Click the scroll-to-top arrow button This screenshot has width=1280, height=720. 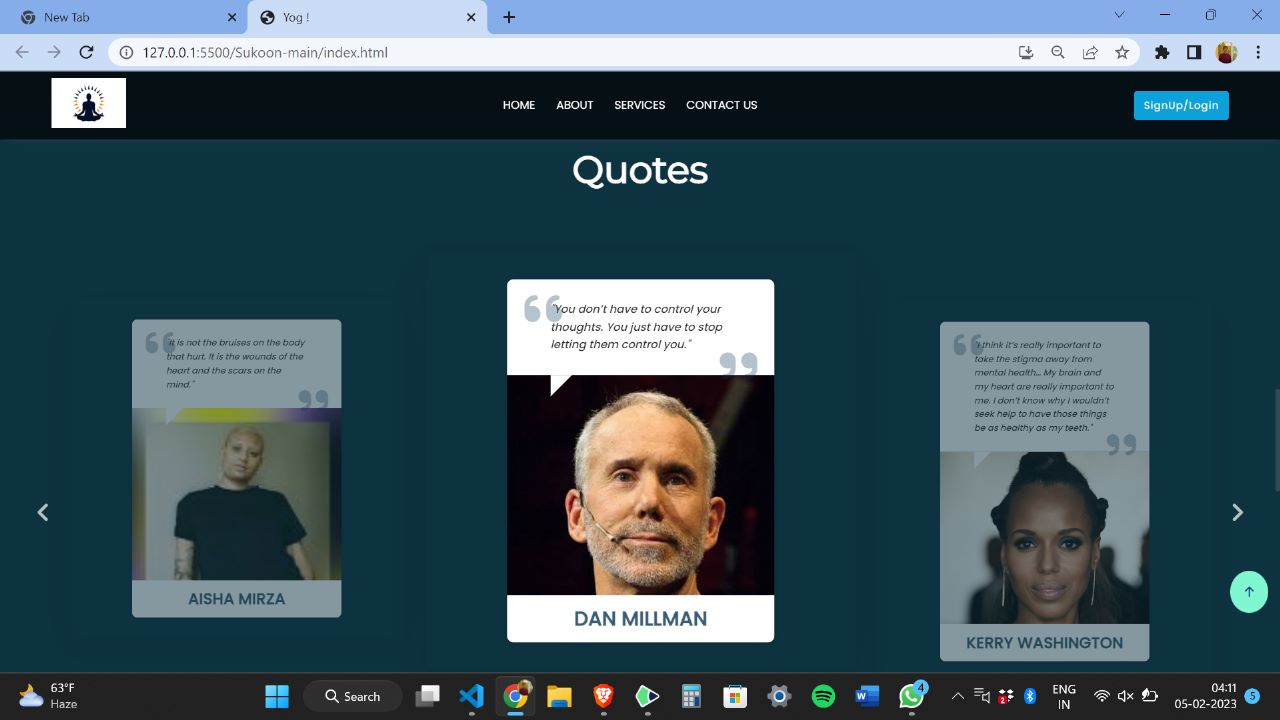click(1249, 591)
